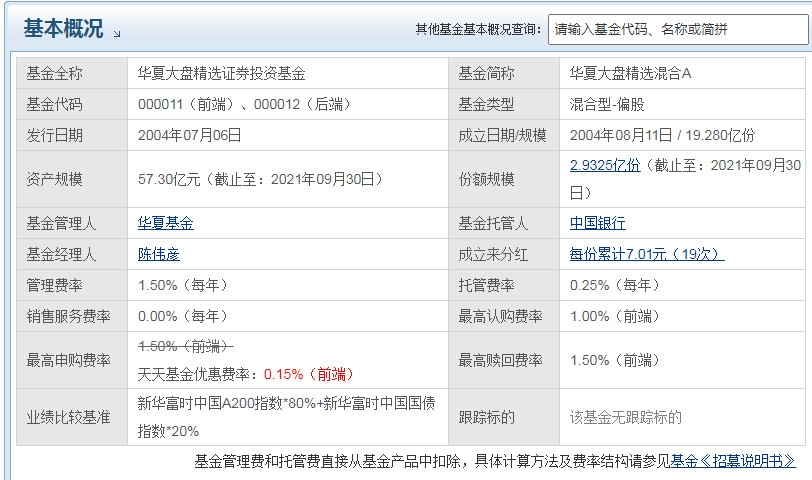
Task: Select the 基金托管人 row label
Action: coord(493,223)
